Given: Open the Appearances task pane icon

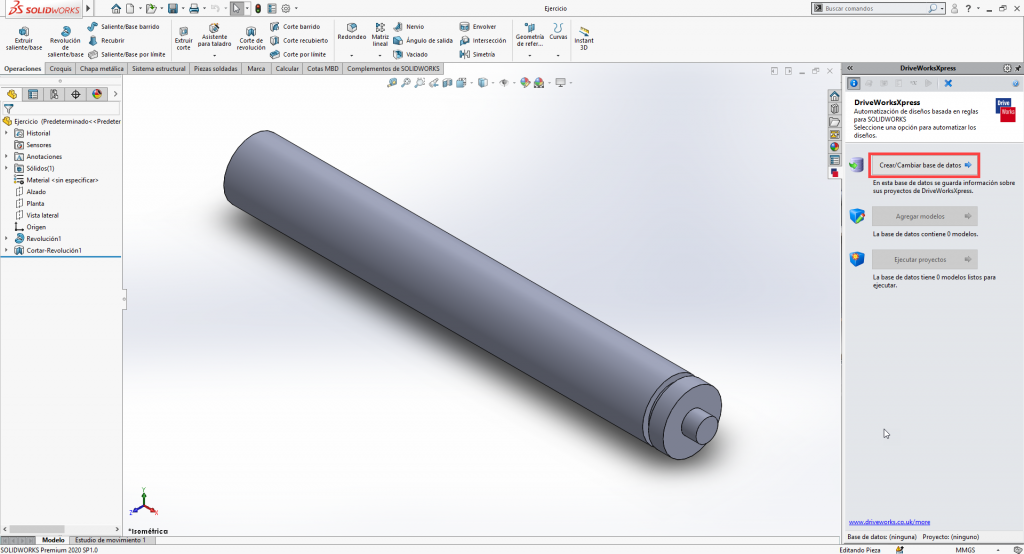Looking at the screenshot, I should 834,147.
